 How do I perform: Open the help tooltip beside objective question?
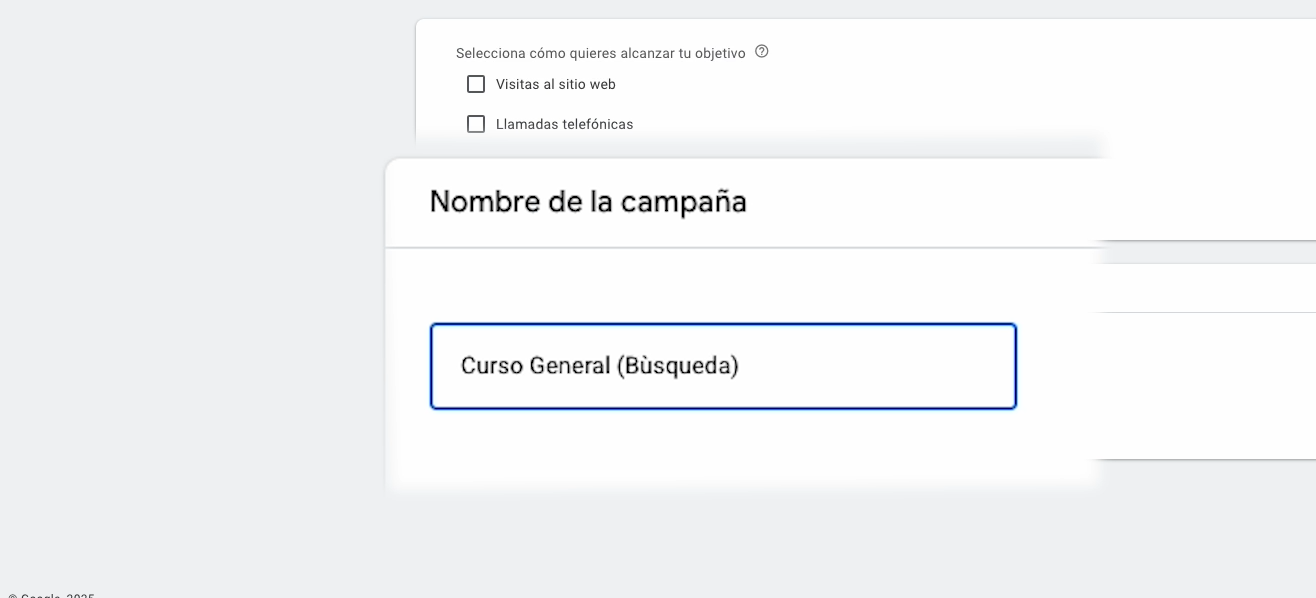click(x=762, y=52)
